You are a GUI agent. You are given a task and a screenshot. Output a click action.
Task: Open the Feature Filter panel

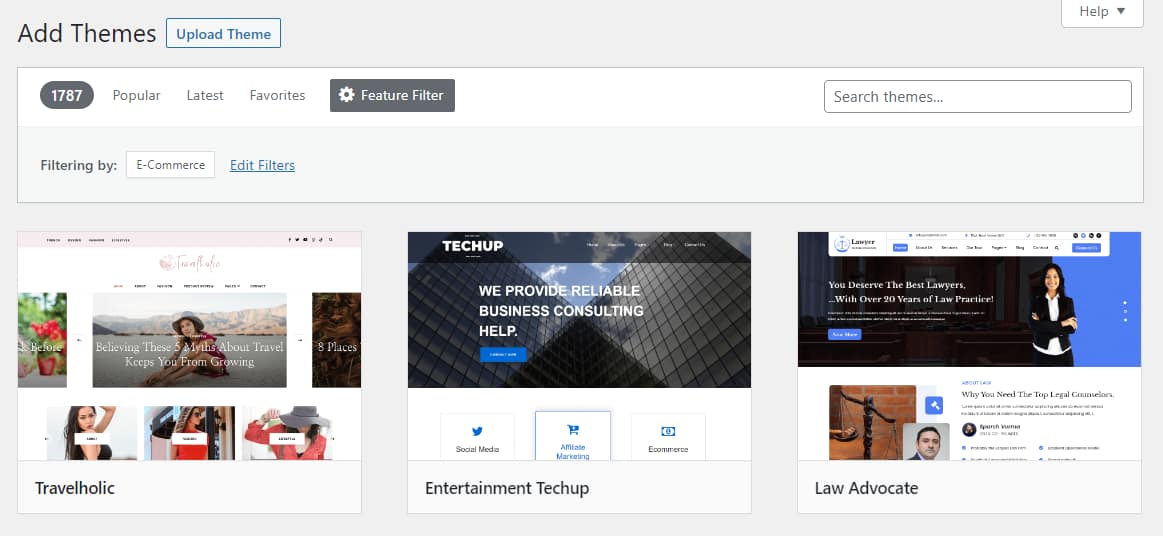tap(392, 95)
